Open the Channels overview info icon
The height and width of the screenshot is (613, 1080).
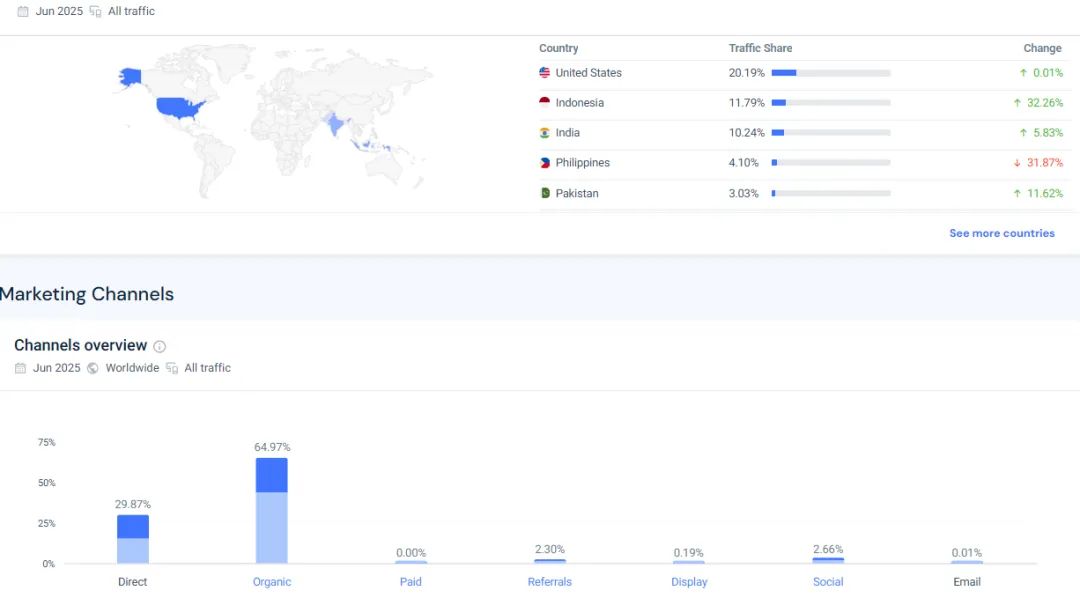pos(159,346)
